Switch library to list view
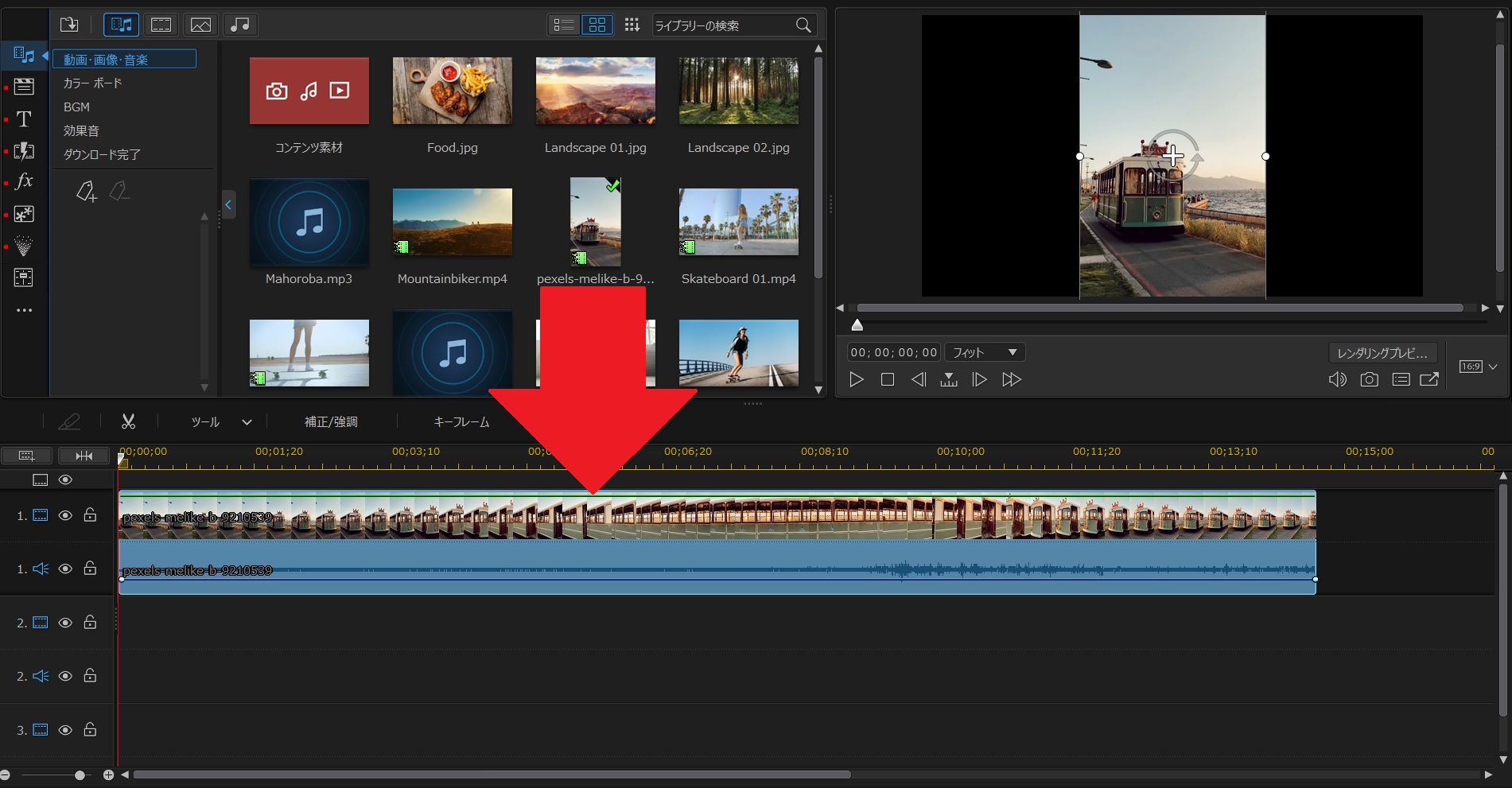The height and width of the screenshot is (788, 1512). pos(564,25)
